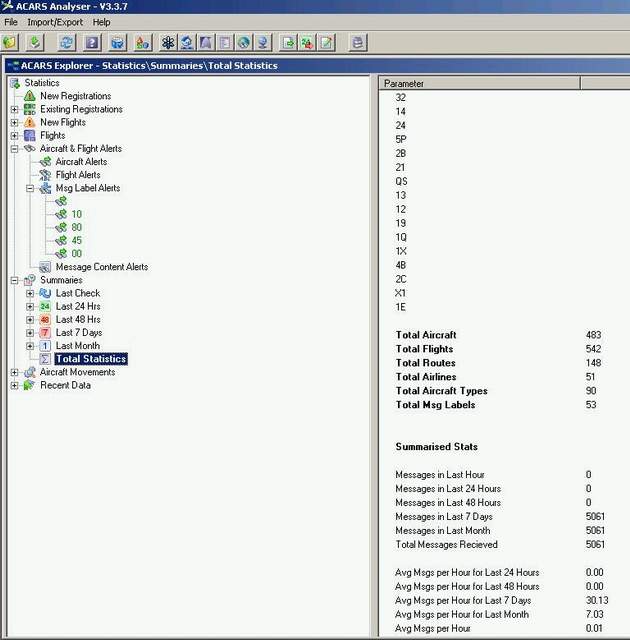This screenshot has height=640, width=630.
Task: Click the blue-green globe toolbar icon
Action: (244, 42)
